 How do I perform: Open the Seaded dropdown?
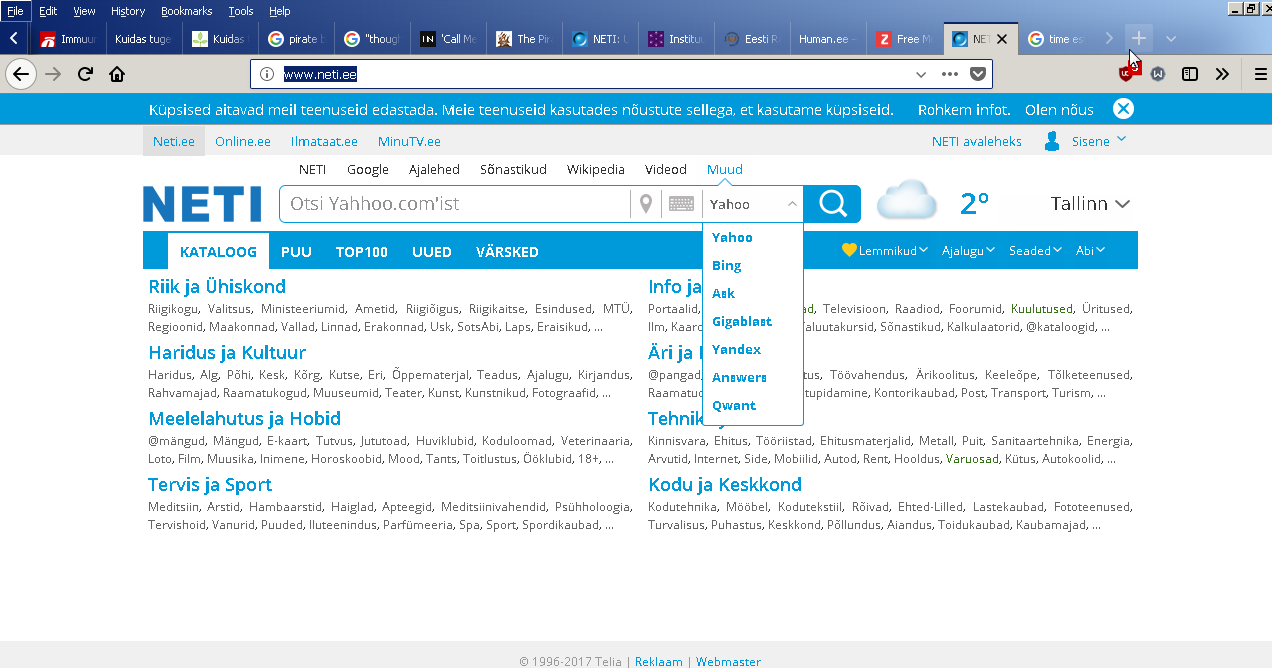[1035, 251]
